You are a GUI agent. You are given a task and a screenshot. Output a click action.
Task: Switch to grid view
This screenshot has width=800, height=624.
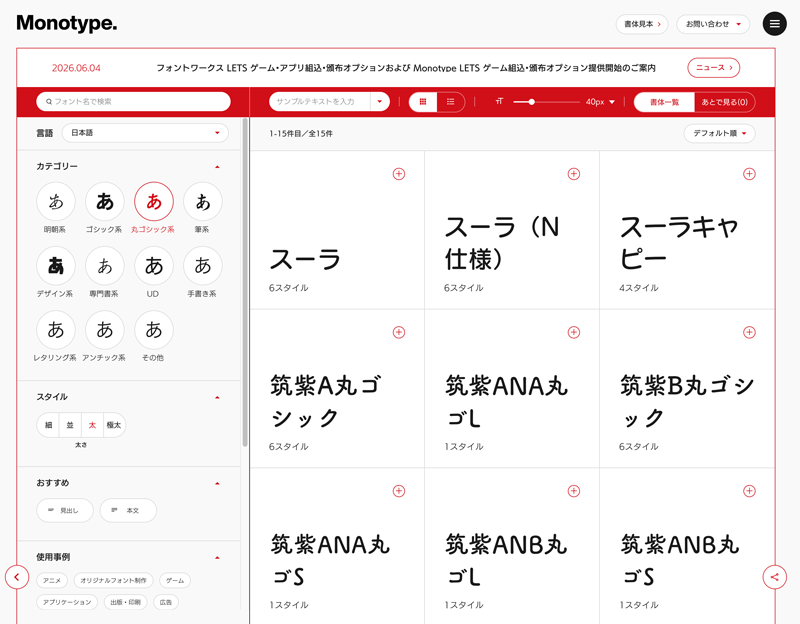[x=422, y=102]
